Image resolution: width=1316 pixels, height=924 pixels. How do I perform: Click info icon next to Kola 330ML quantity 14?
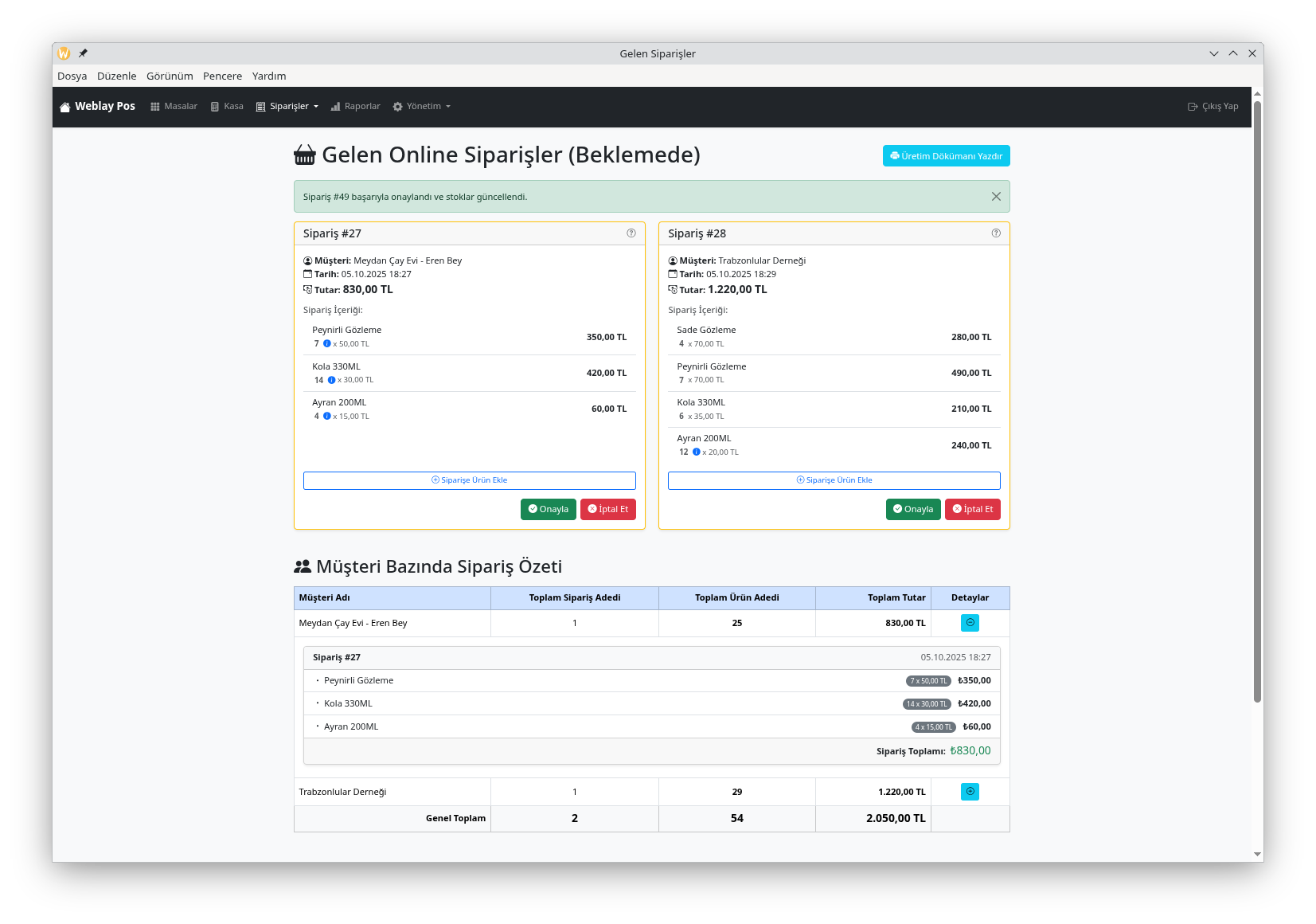point(332,380)
